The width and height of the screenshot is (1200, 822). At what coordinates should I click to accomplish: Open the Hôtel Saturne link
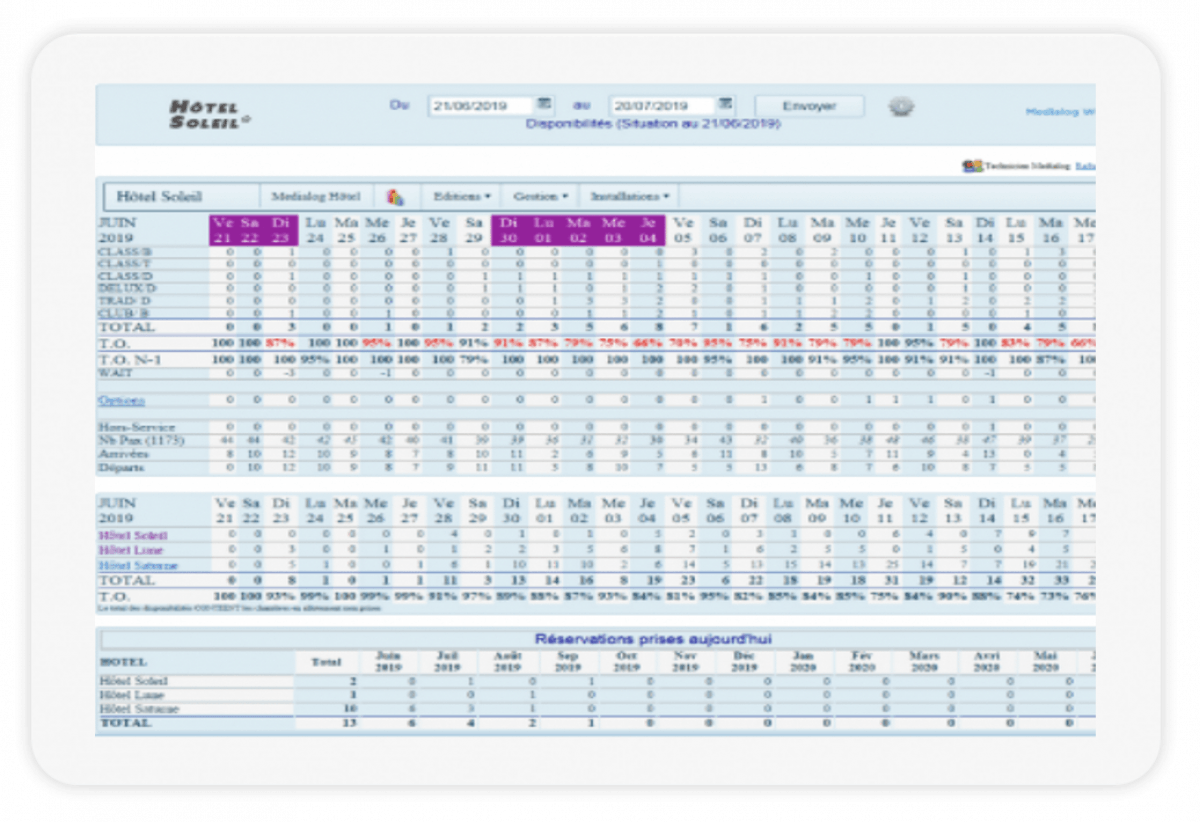click(135, 565)
